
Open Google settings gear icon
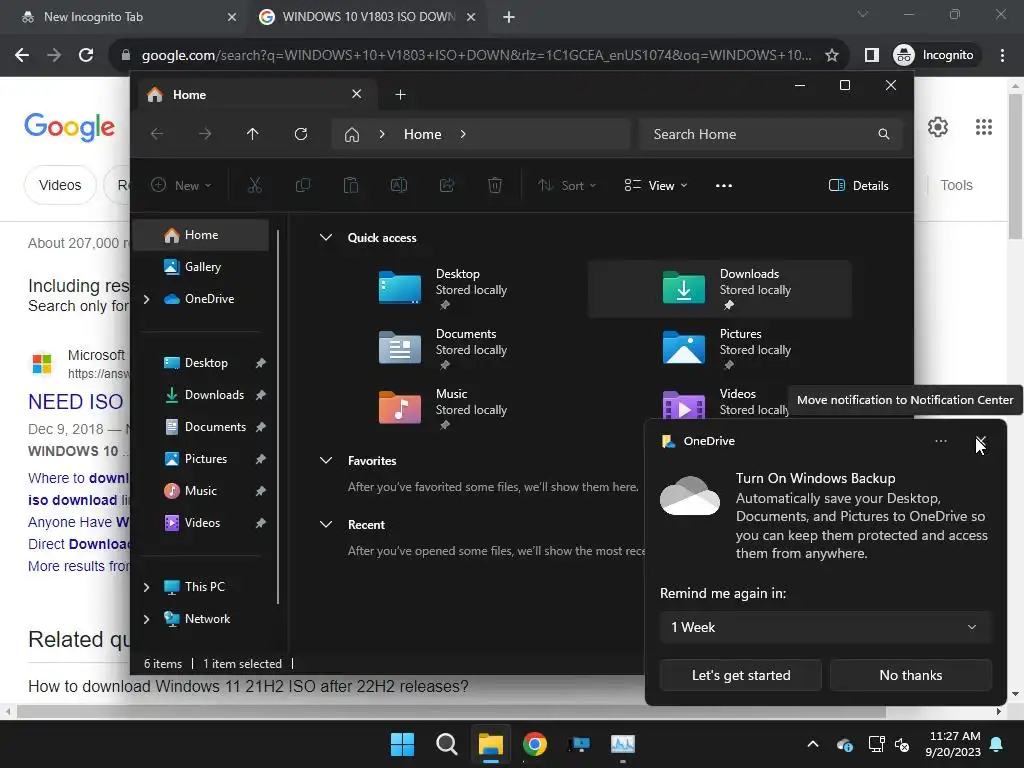click(938, 127)
